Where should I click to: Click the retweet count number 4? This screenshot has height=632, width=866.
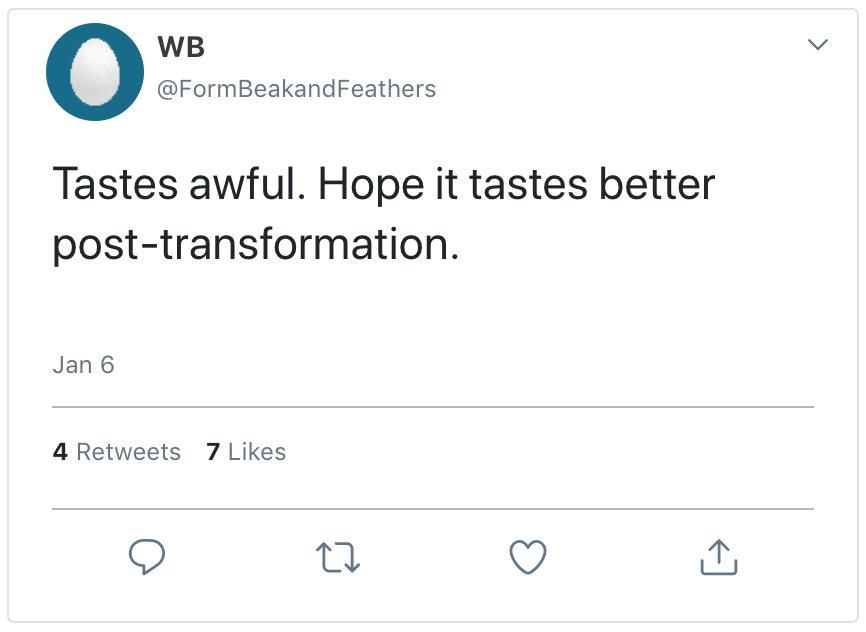click(x=60, y=452)
